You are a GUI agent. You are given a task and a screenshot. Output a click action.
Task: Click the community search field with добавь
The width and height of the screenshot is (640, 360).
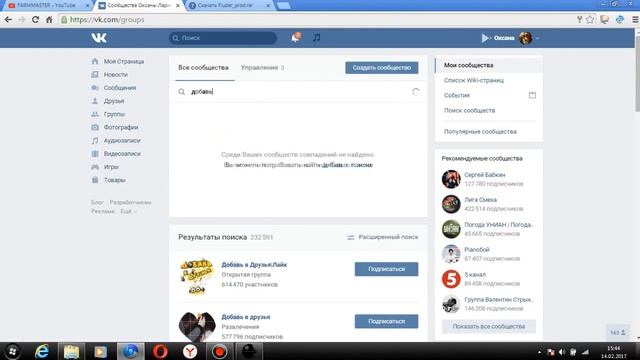click(298, 92)
